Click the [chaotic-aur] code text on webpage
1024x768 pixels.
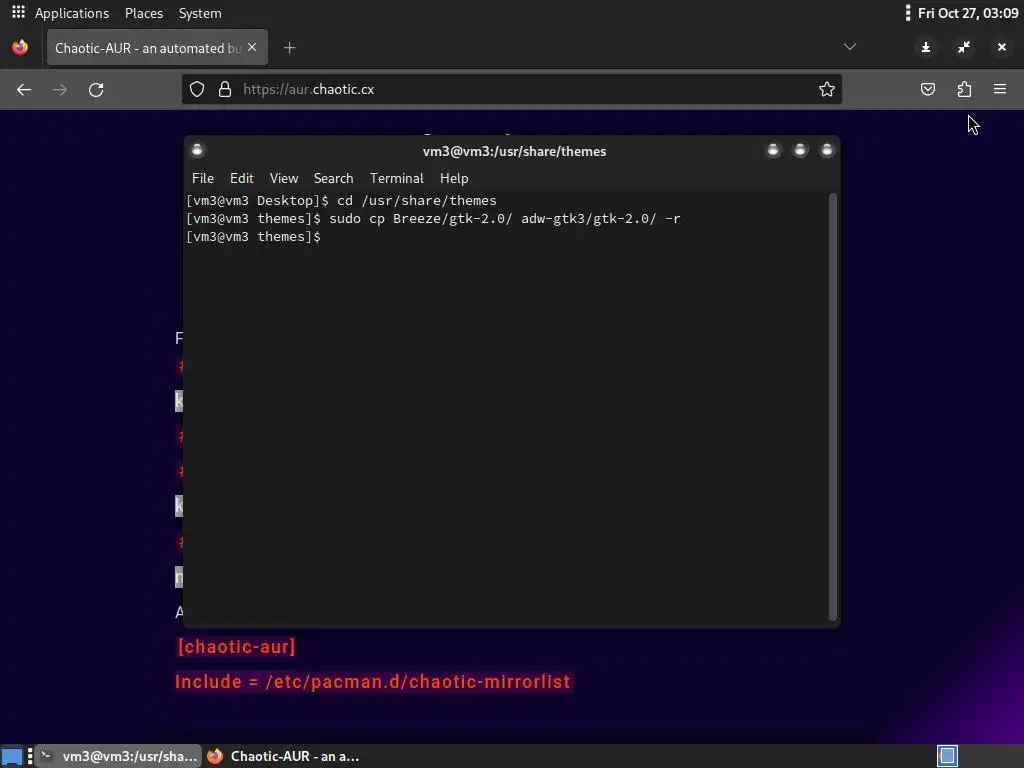tap(236, 647)
